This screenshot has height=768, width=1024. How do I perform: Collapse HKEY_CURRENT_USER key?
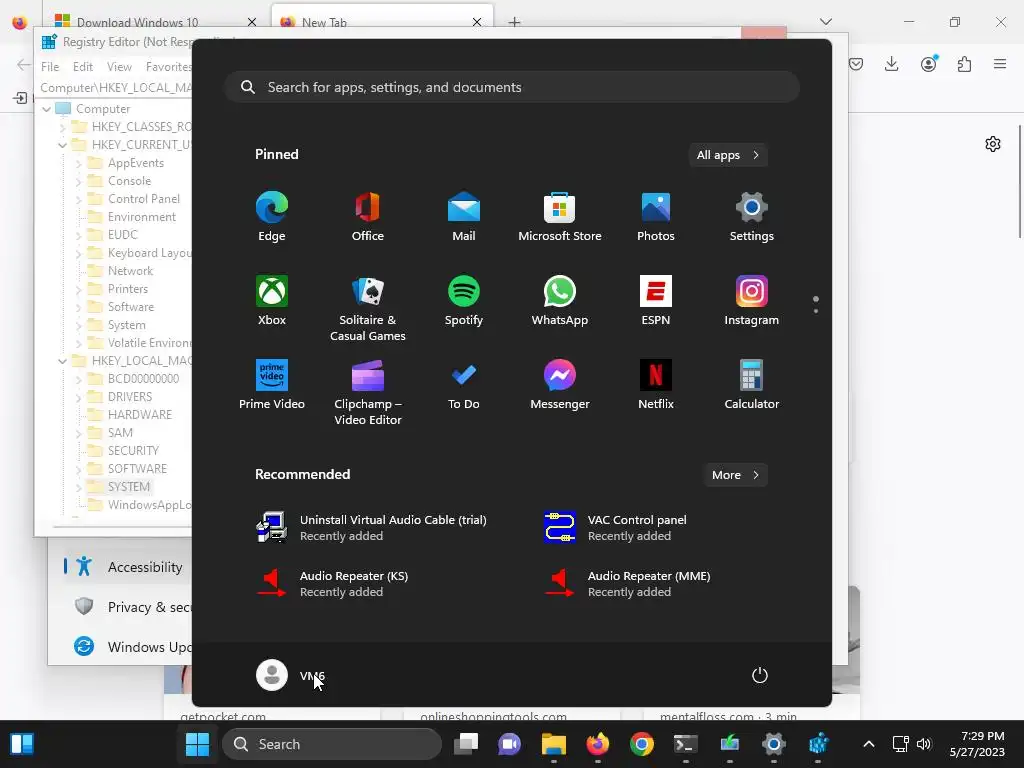coord(63,145)
